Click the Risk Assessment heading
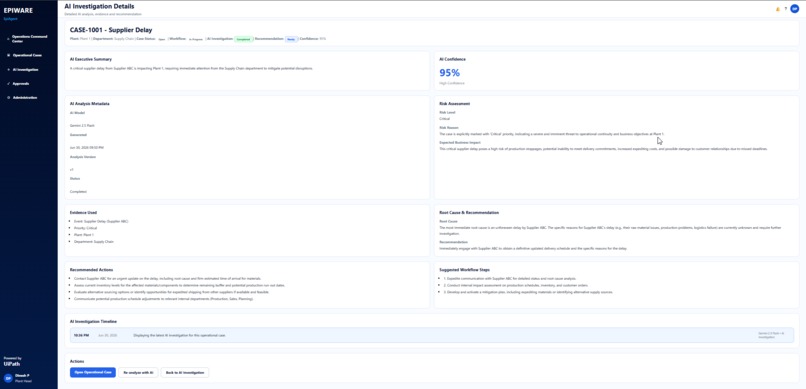 coord(454,103)
